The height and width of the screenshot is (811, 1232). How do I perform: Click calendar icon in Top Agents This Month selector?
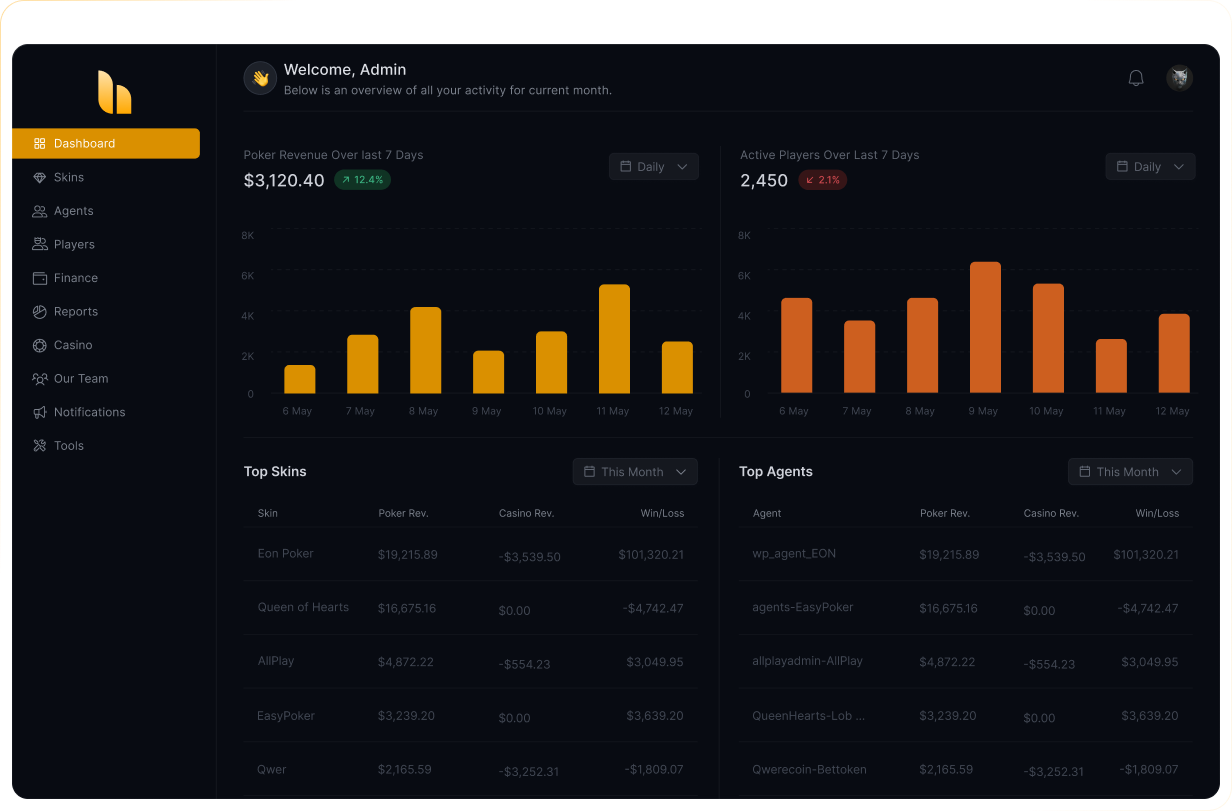(1085, 472)
